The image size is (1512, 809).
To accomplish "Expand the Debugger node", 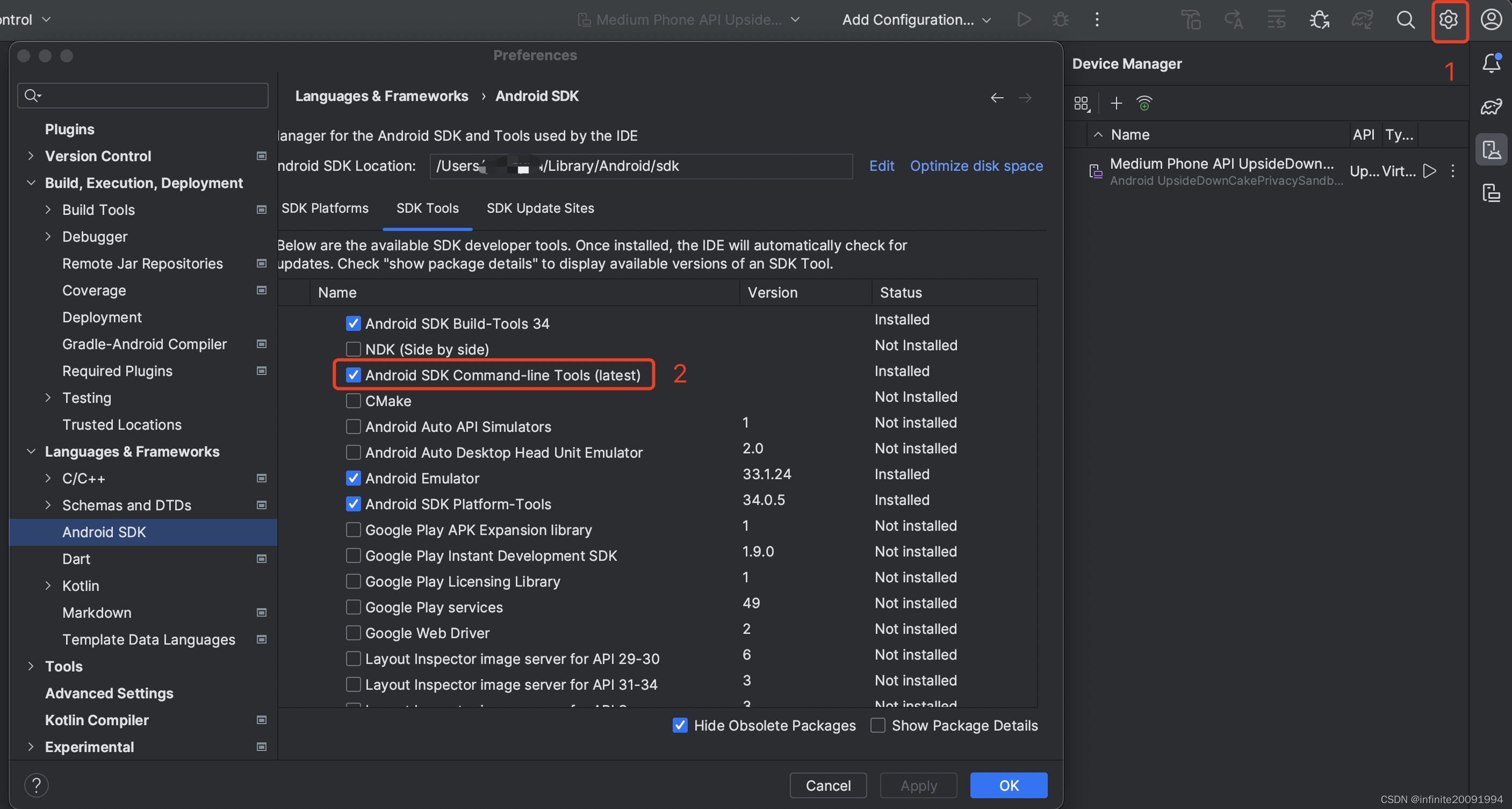I will [x=48, y=236].
